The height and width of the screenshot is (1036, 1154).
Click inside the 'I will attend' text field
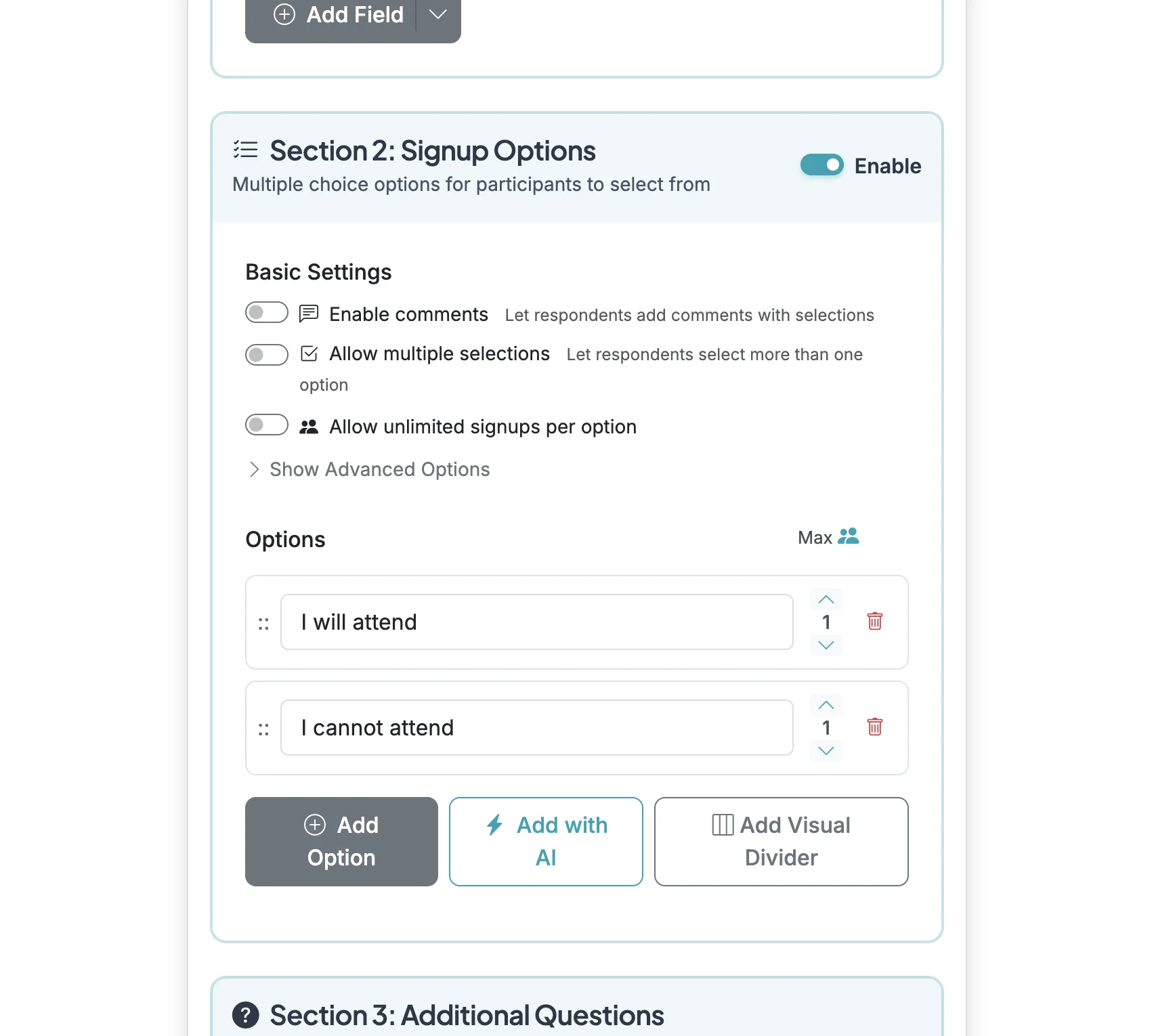pyautogui.click(x=536, y=621)
